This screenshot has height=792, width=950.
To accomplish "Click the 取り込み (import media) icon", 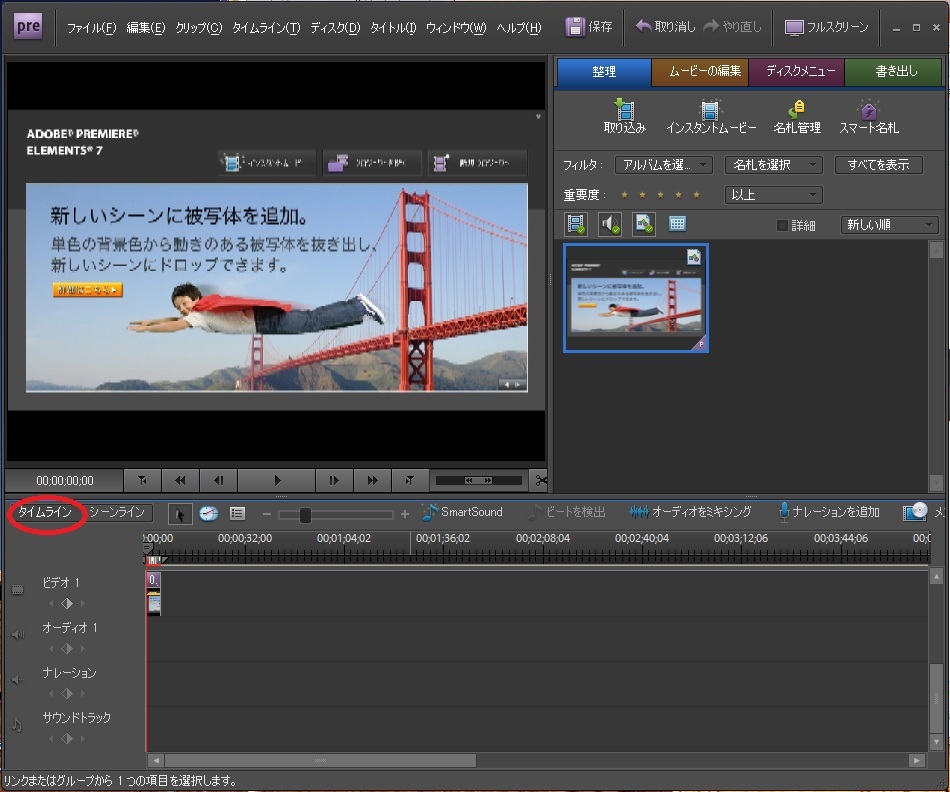I will coord(624,110).
